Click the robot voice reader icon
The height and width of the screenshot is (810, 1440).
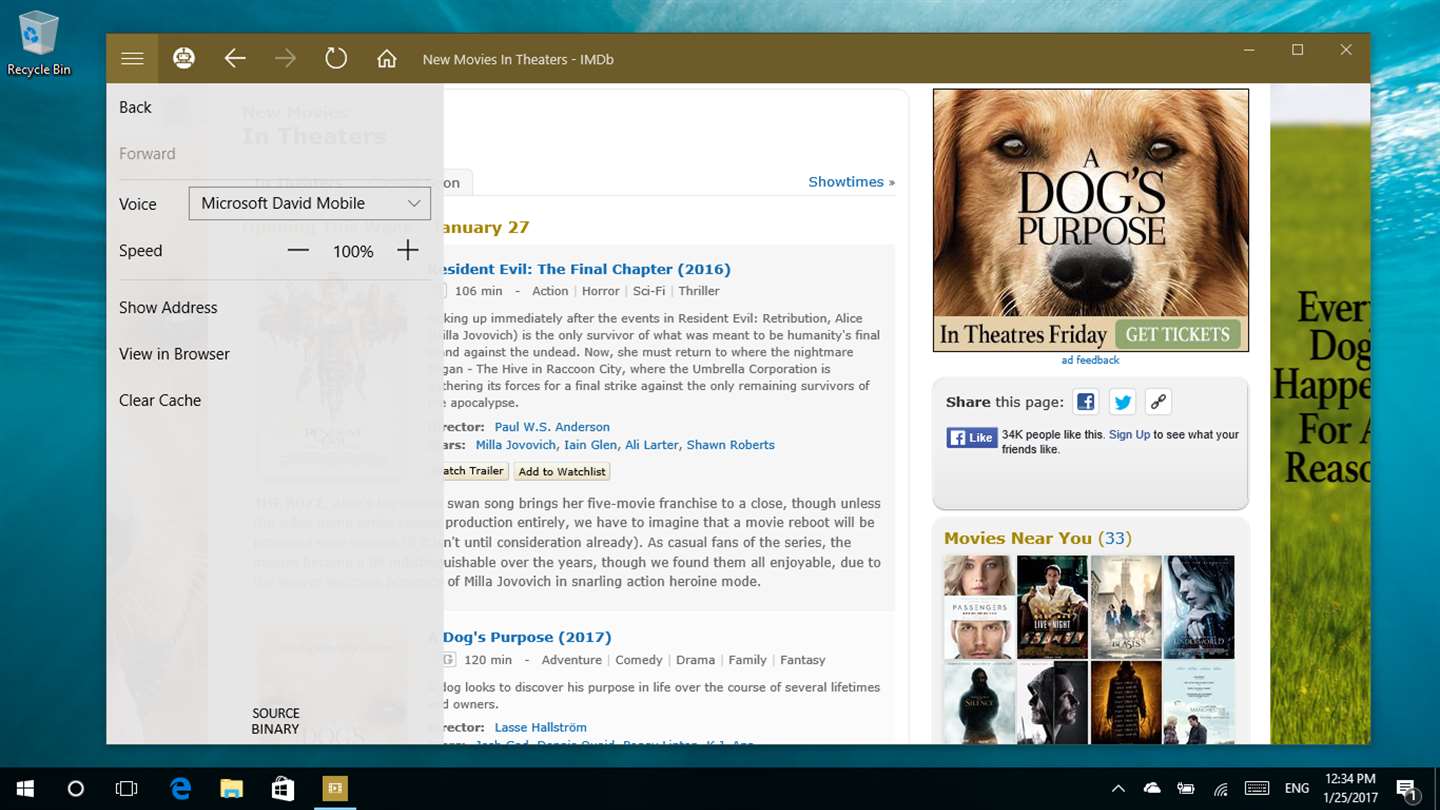point(184,59)
